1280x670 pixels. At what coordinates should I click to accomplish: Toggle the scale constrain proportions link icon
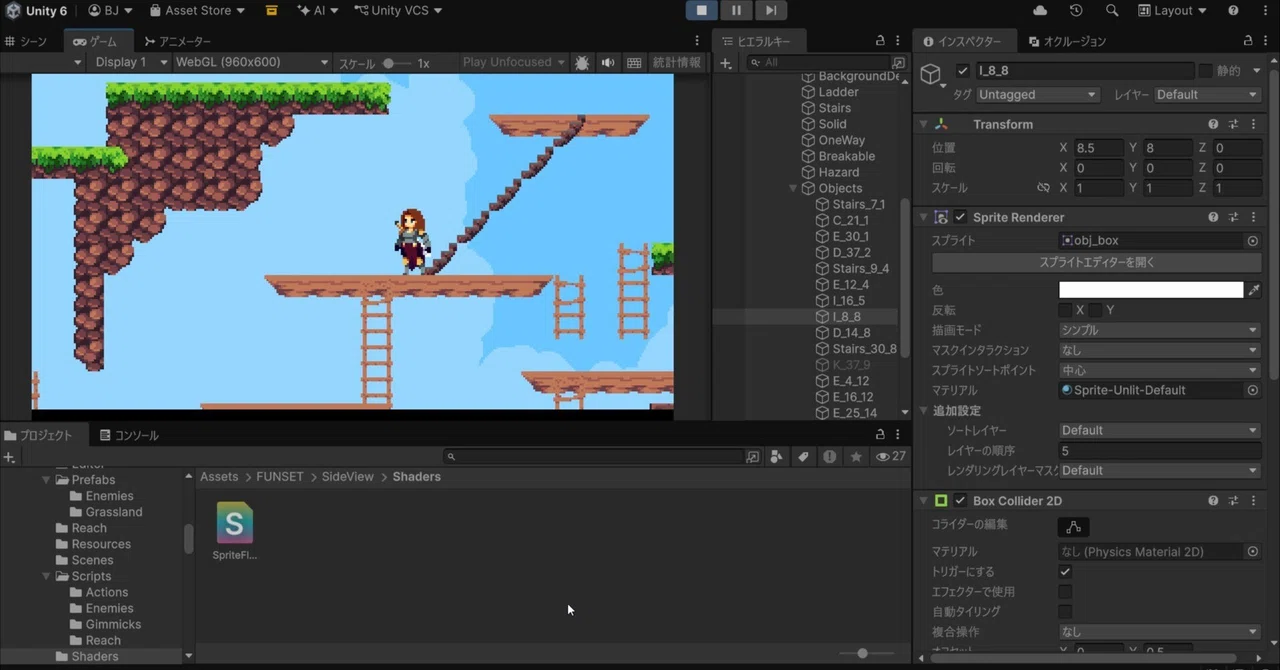(x=1043, y=188)
